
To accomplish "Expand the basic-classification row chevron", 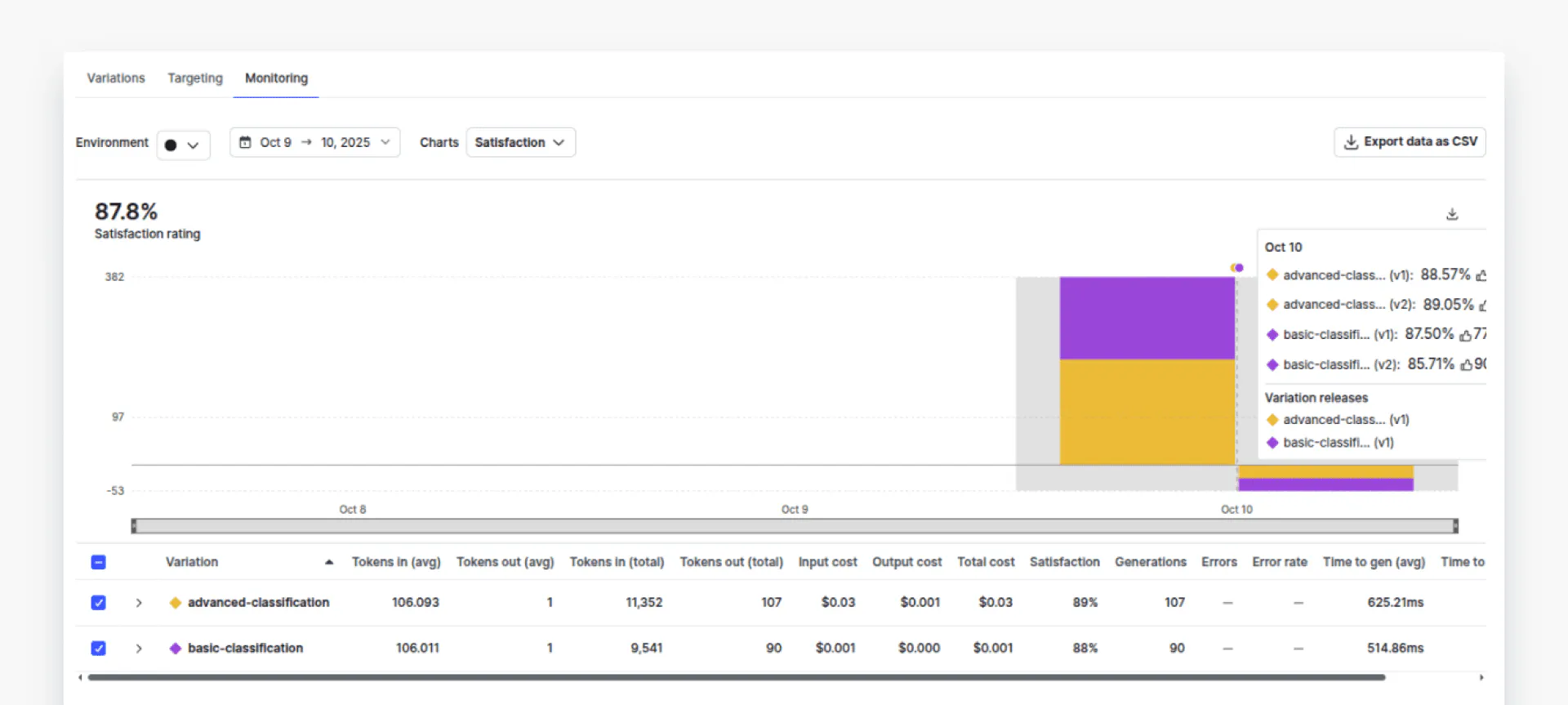I will (139, 649).
